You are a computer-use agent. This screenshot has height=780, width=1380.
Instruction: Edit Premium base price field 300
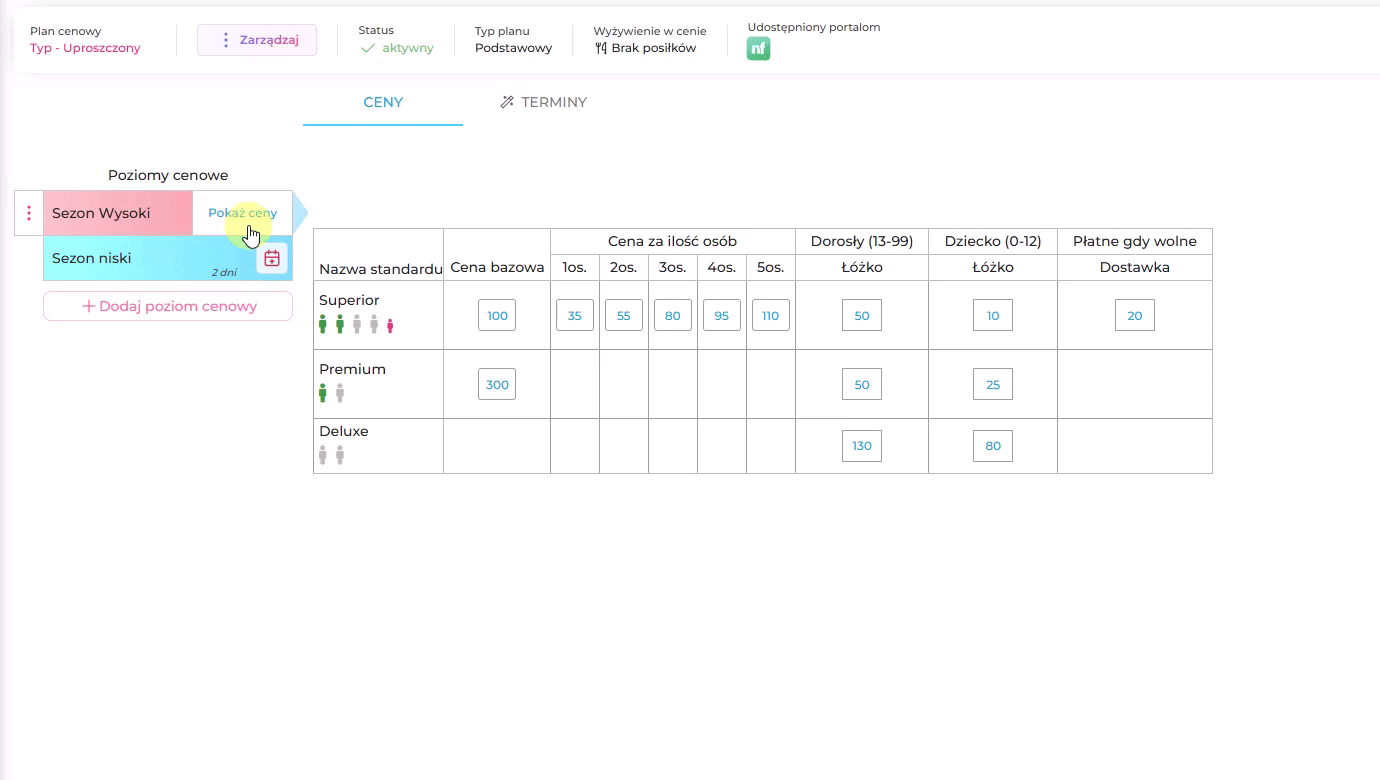click(x=497, y=385)
